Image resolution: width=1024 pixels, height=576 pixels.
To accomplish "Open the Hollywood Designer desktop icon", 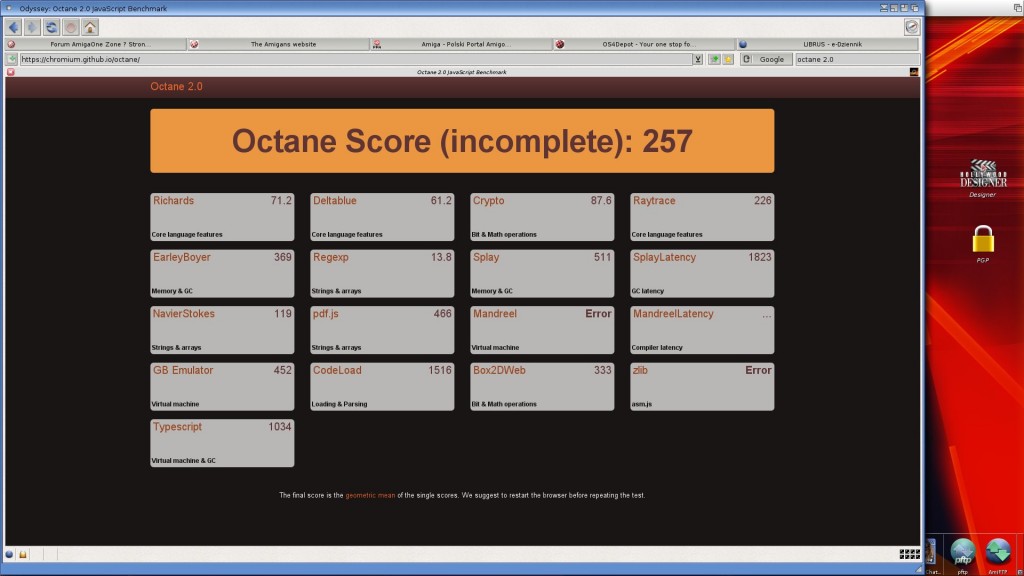I will point(983,178).
